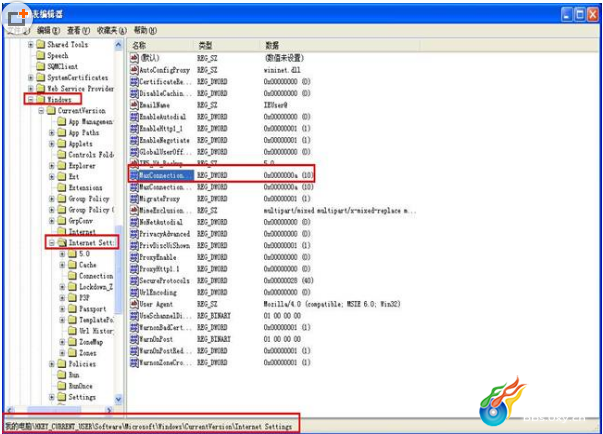Select the WarnonBadCert... value name
Viewport: 603px width, 434px height.
coord(165,328)
